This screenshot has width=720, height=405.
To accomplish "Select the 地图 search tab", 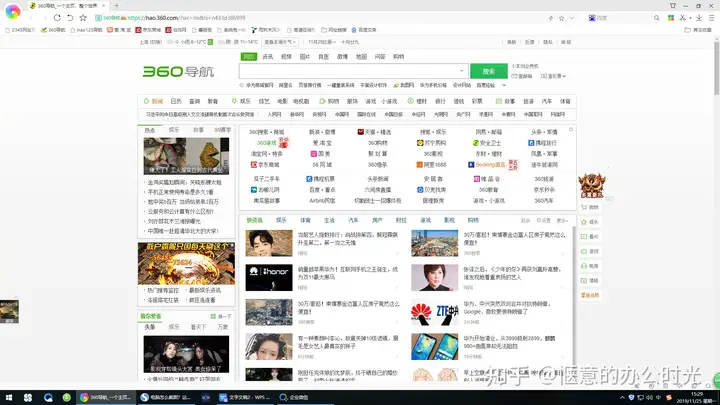I will [x=361, y=56].
